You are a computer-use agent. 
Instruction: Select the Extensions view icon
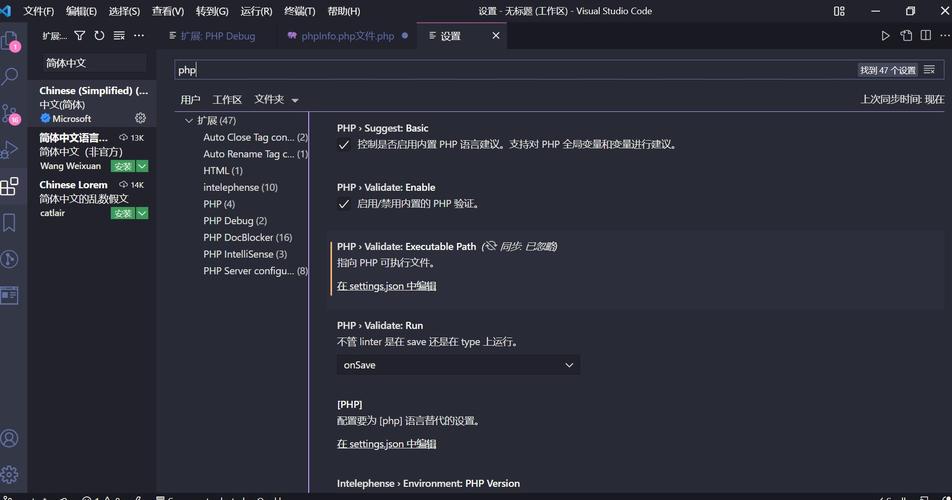[x=10, y=186]
